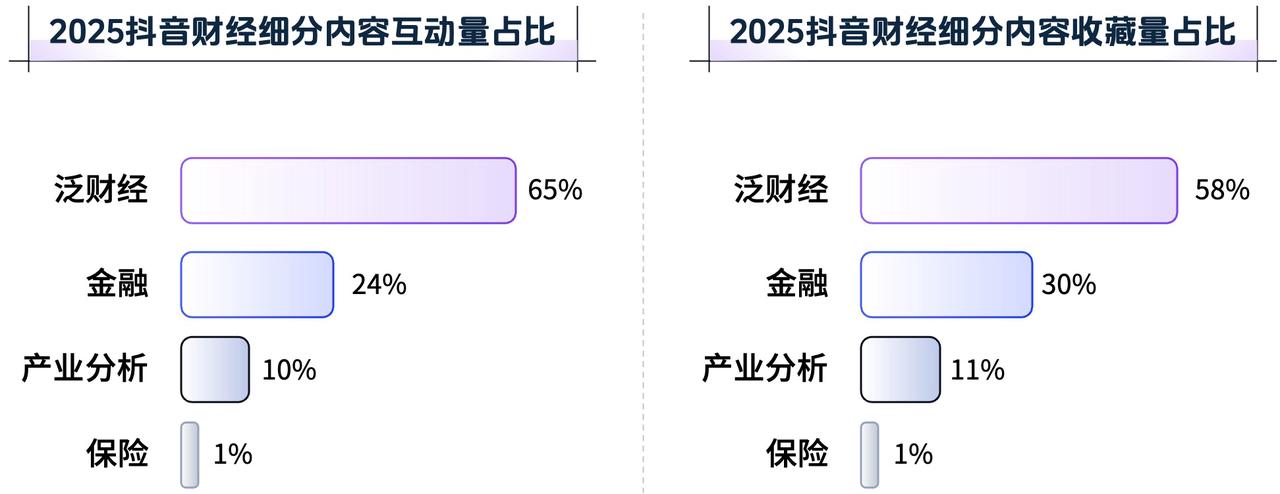The width and height of the screenshot is (1280, 494).
Task: Click the 互动量占比 chart title
Action: click(302, 31)
